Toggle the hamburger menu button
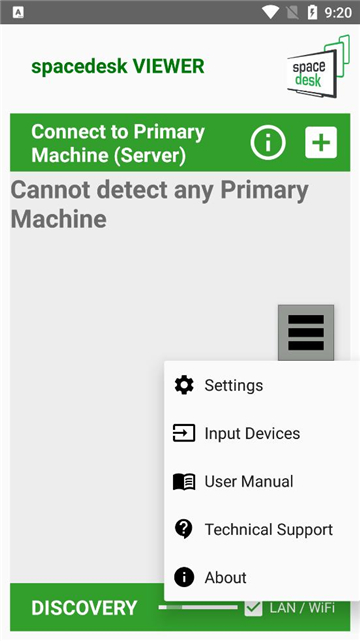 tap(306, 332)
